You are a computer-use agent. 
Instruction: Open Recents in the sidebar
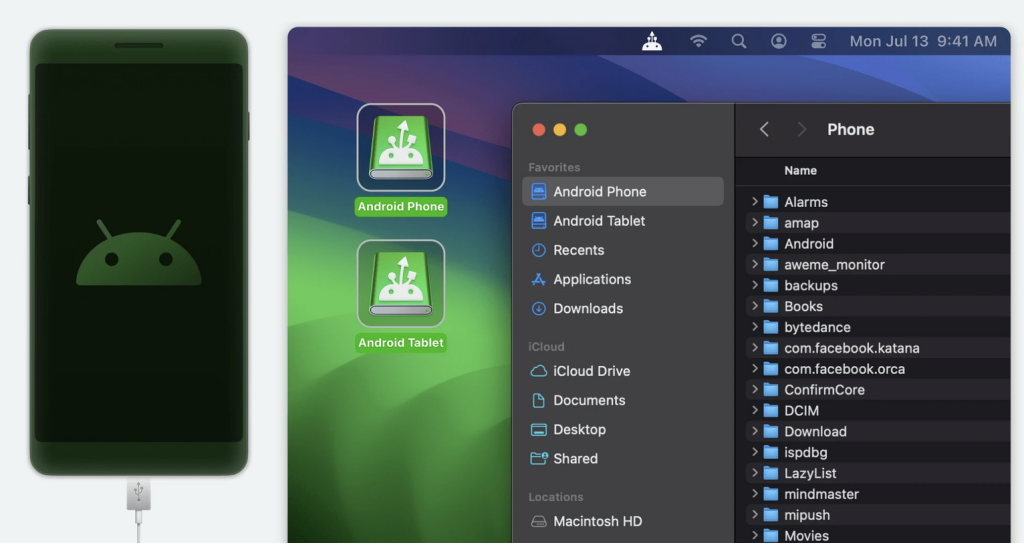(623, 250)
